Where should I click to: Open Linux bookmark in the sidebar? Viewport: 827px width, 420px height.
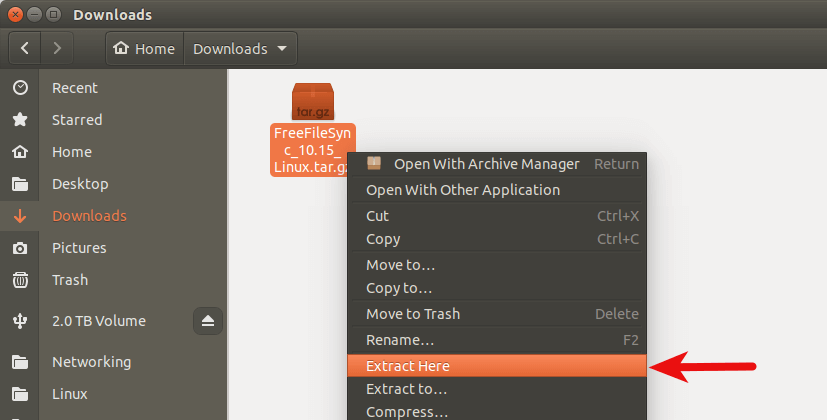coord(70,394)
